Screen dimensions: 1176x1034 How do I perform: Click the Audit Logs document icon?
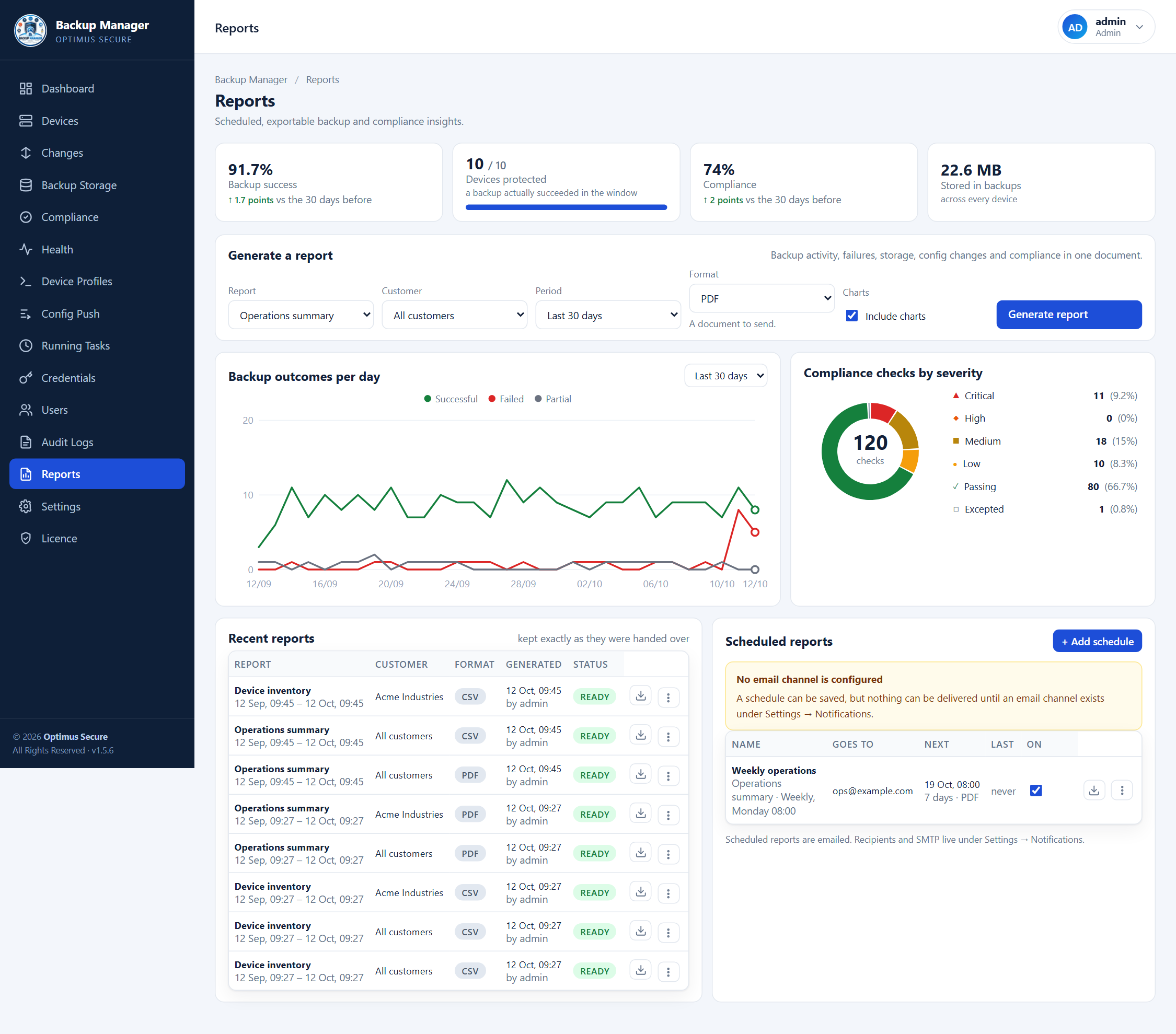tap(26, 442)
